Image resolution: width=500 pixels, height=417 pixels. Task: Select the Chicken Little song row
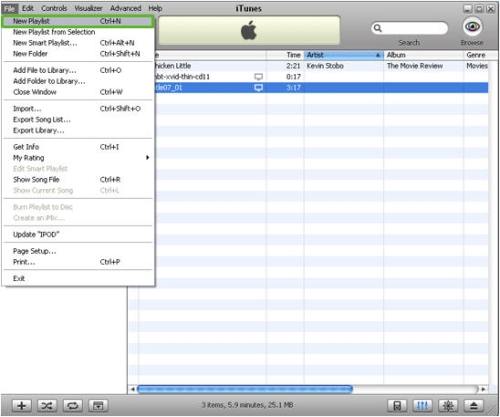pyautogui.click(x=322, y=66)
